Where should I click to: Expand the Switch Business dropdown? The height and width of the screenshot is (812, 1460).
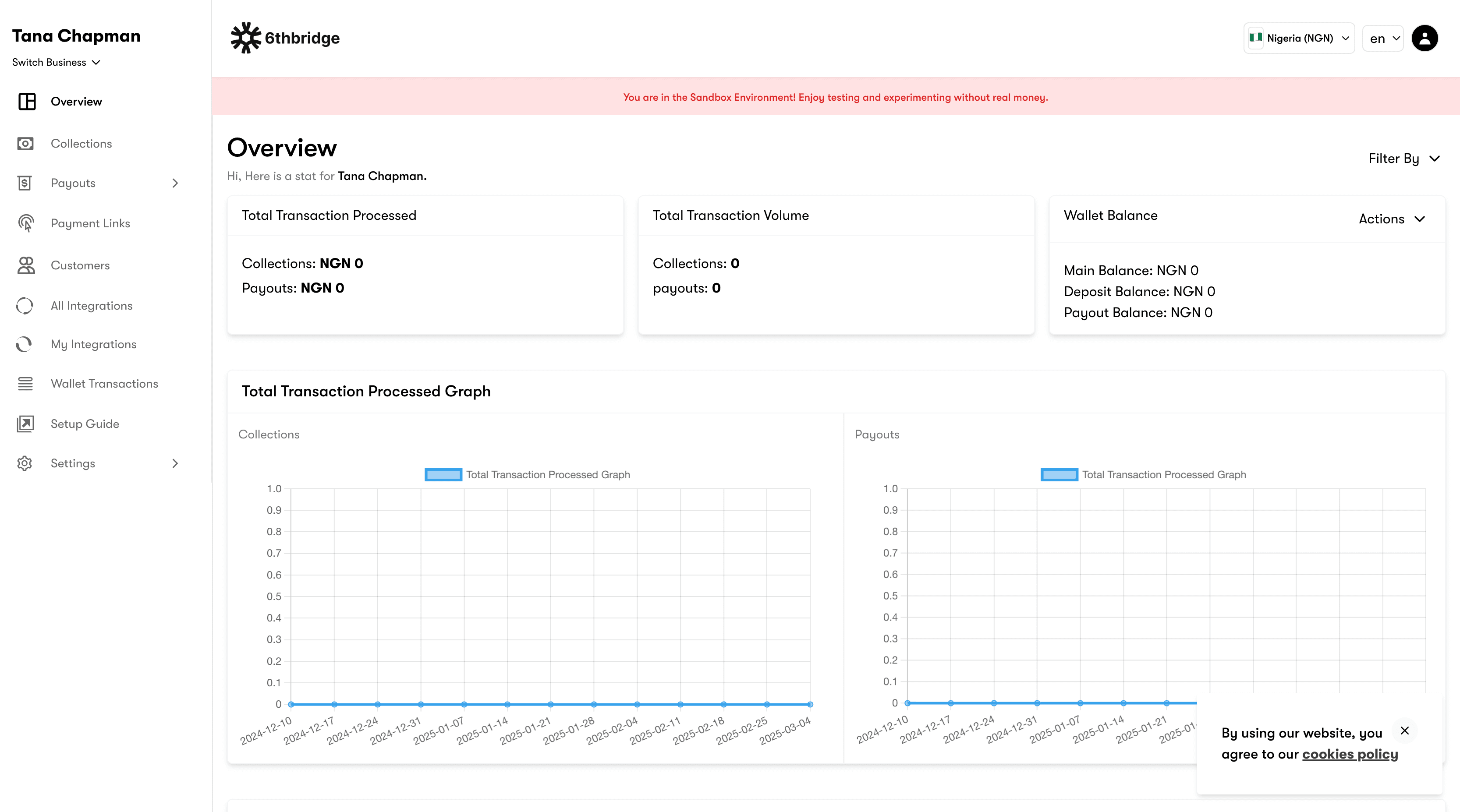tap(56, 62)
